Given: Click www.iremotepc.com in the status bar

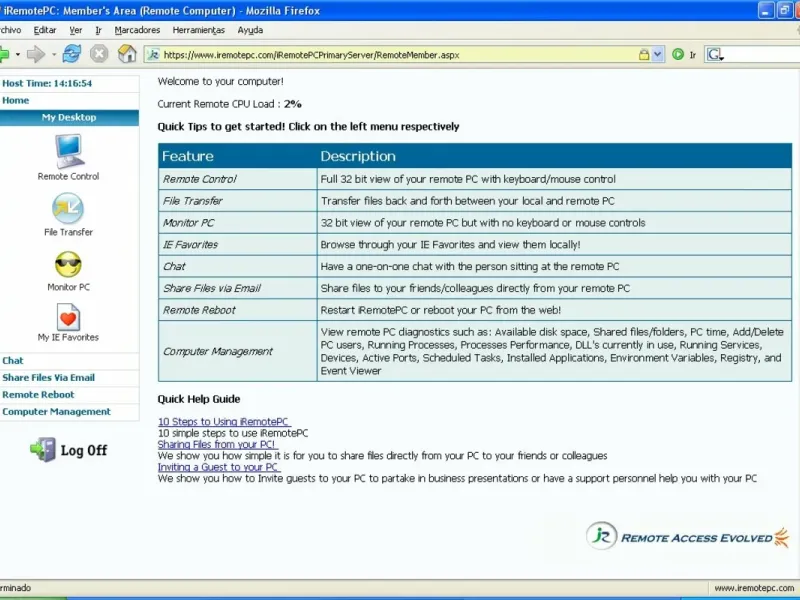Looking at the screenshot, I should click(754, 588).
